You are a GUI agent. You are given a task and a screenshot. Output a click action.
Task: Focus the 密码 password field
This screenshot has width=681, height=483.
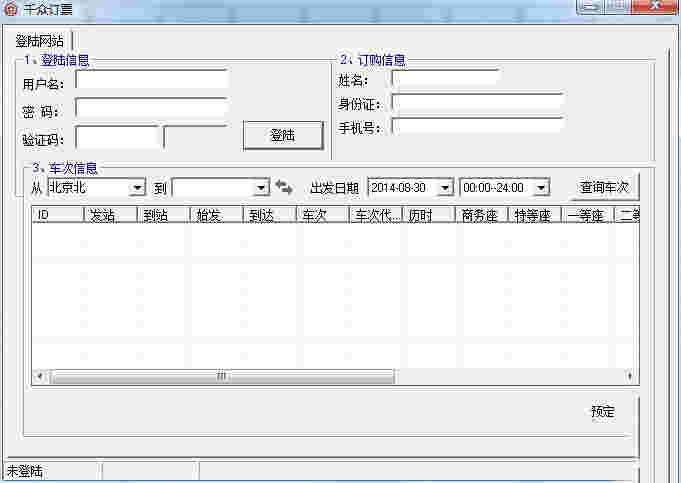coord(152,108)
